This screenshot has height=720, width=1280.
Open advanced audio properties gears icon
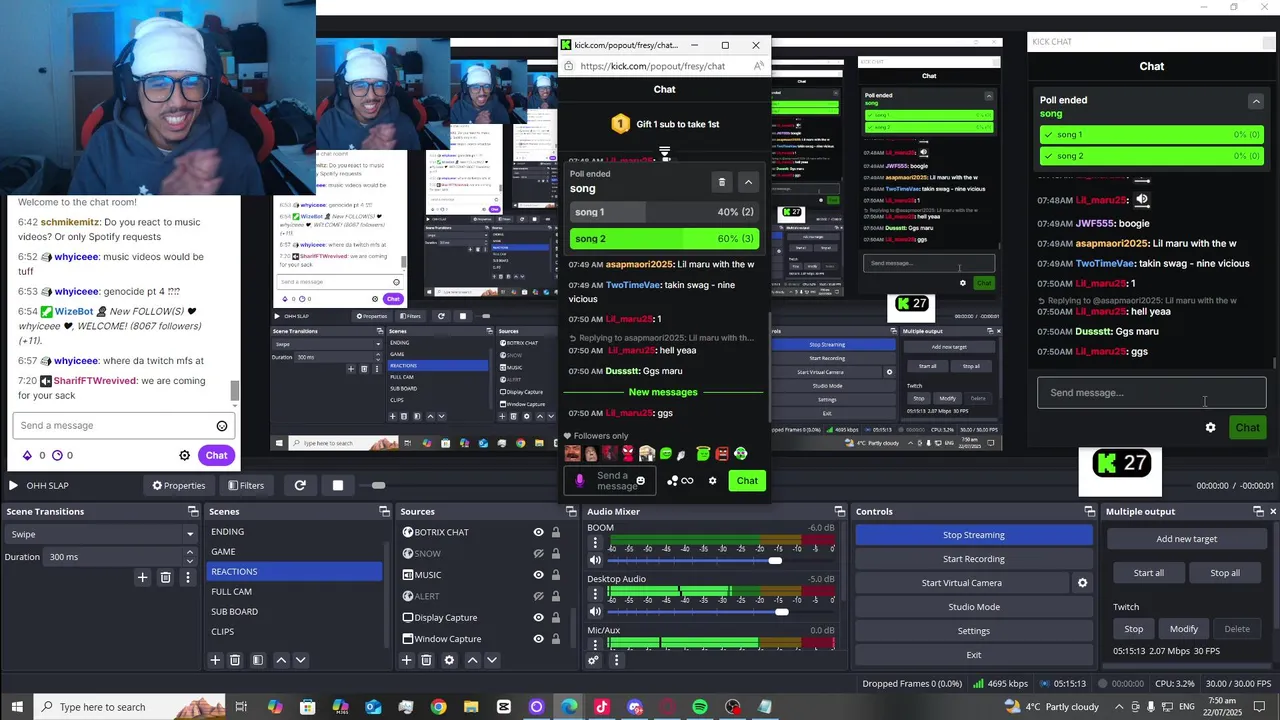coord(594,660)
